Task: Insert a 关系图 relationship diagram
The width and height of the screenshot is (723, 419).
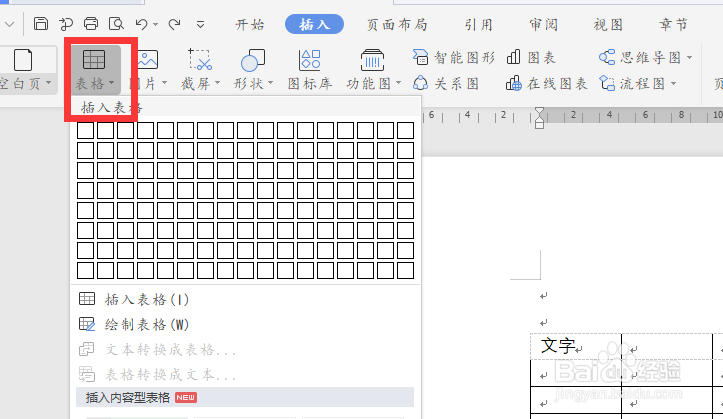Action: 445,83
